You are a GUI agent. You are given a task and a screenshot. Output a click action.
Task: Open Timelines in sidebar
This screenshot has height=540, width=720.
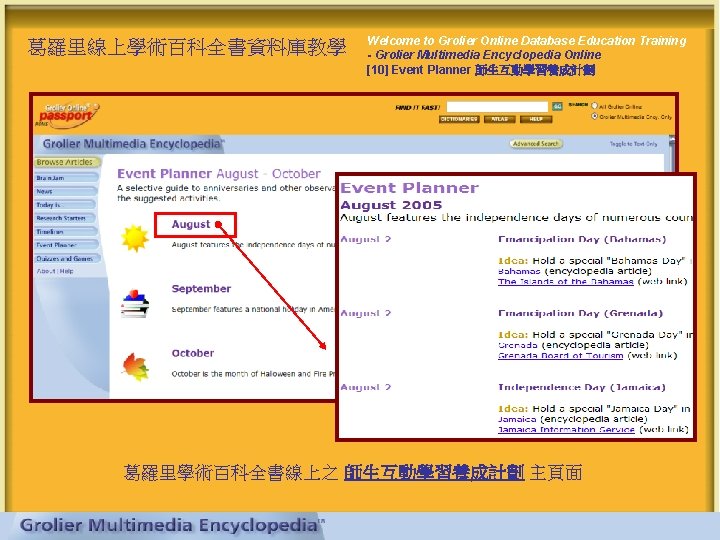coord(66,232)
